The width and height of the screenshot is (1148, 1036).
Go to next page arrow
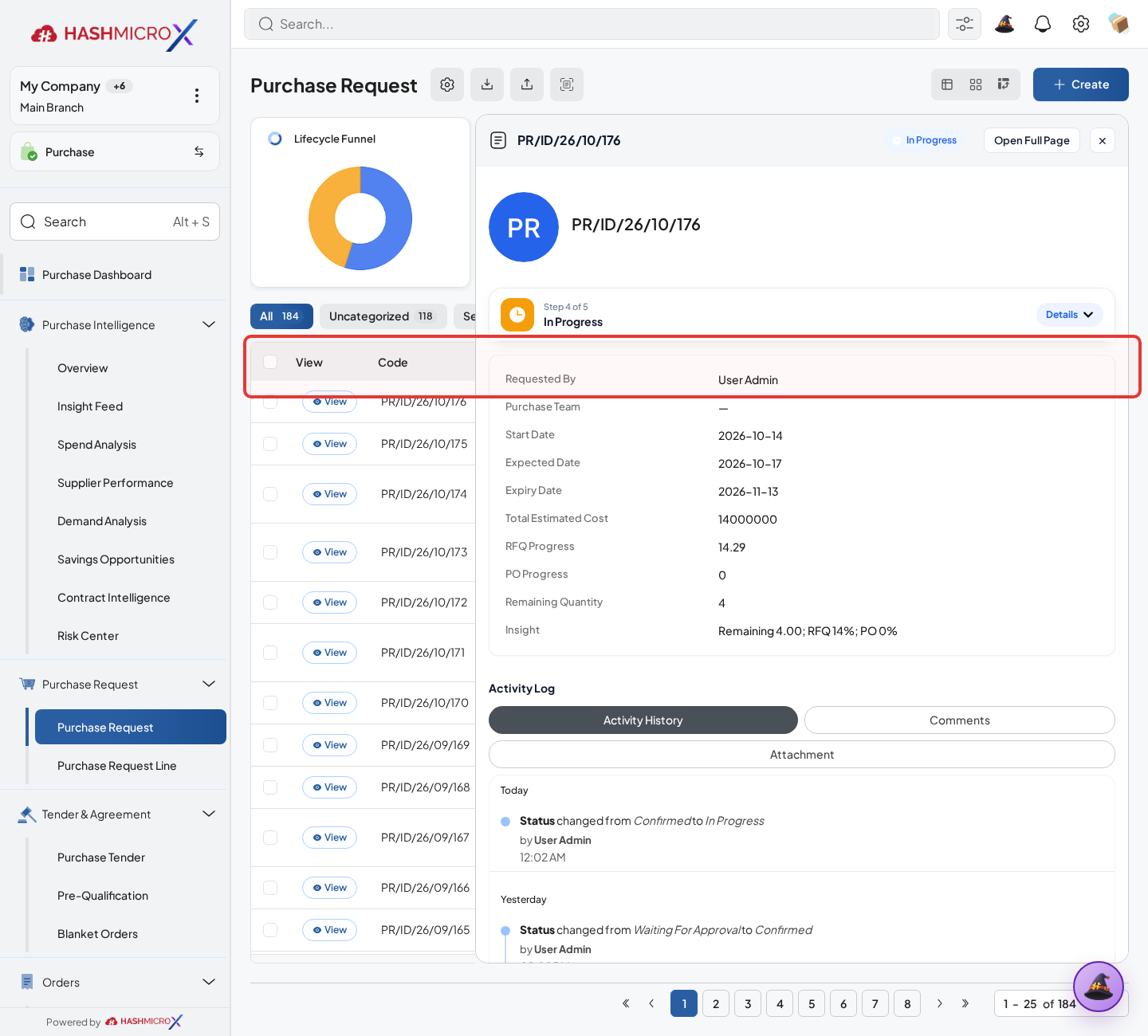tap(940, 1003)
